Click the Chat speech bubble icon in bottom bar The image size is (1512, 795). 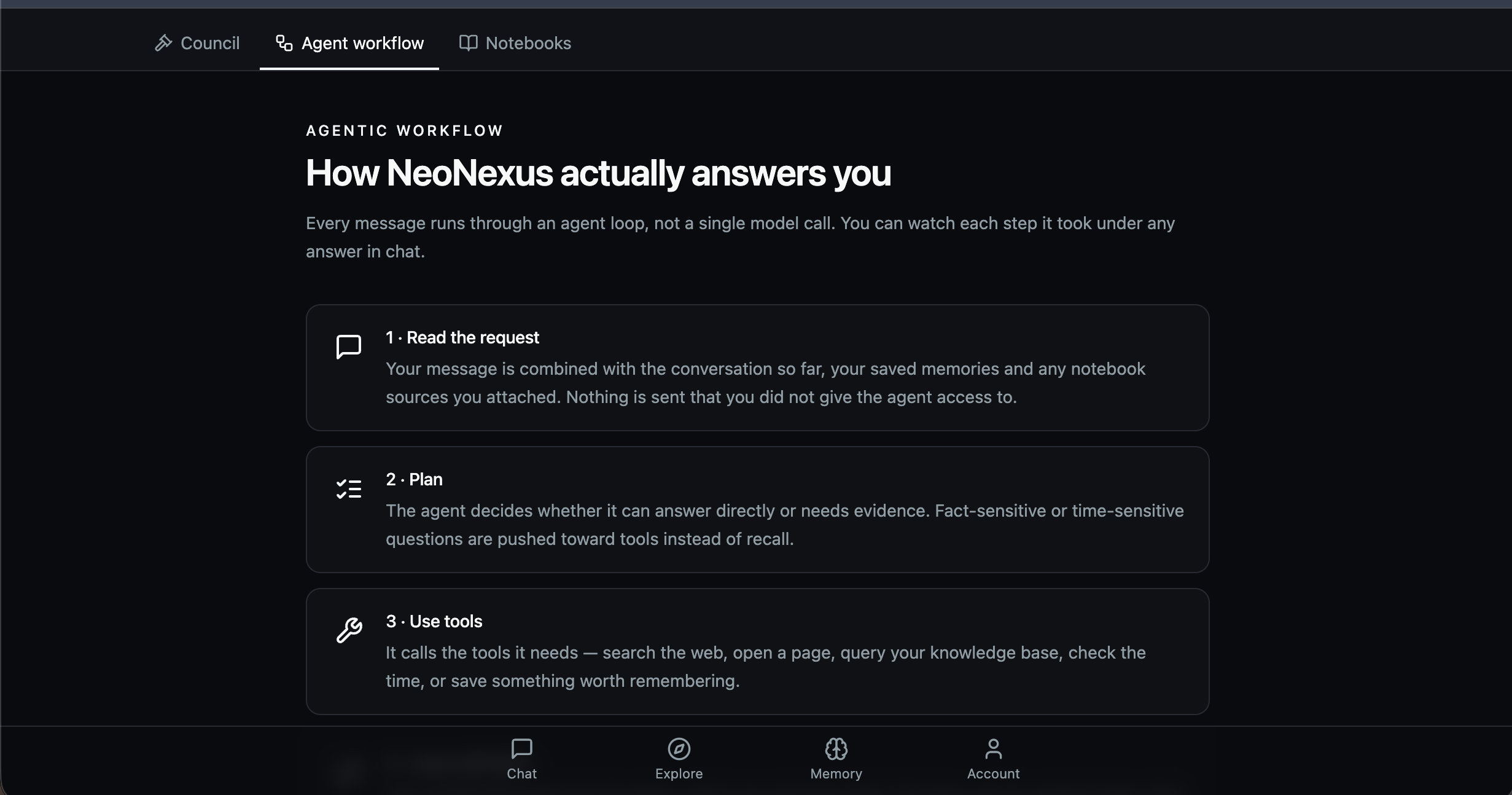click(521, 748)
